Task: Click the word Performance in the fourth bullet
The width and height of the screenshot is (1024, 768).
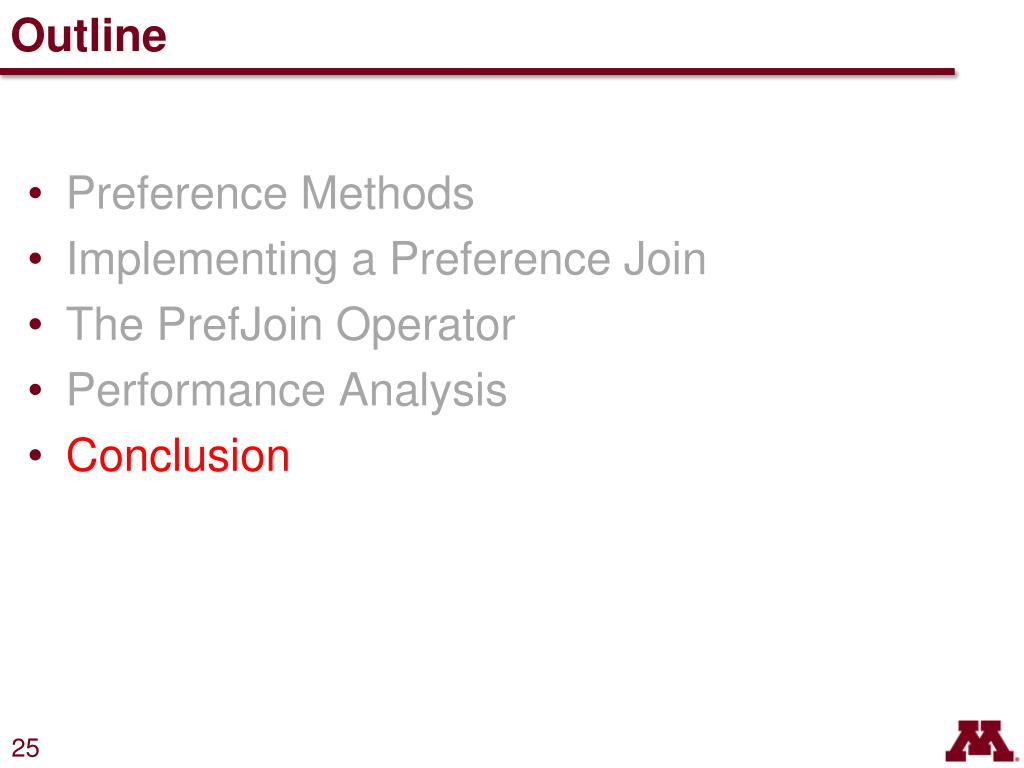Action: pos(197,390)
